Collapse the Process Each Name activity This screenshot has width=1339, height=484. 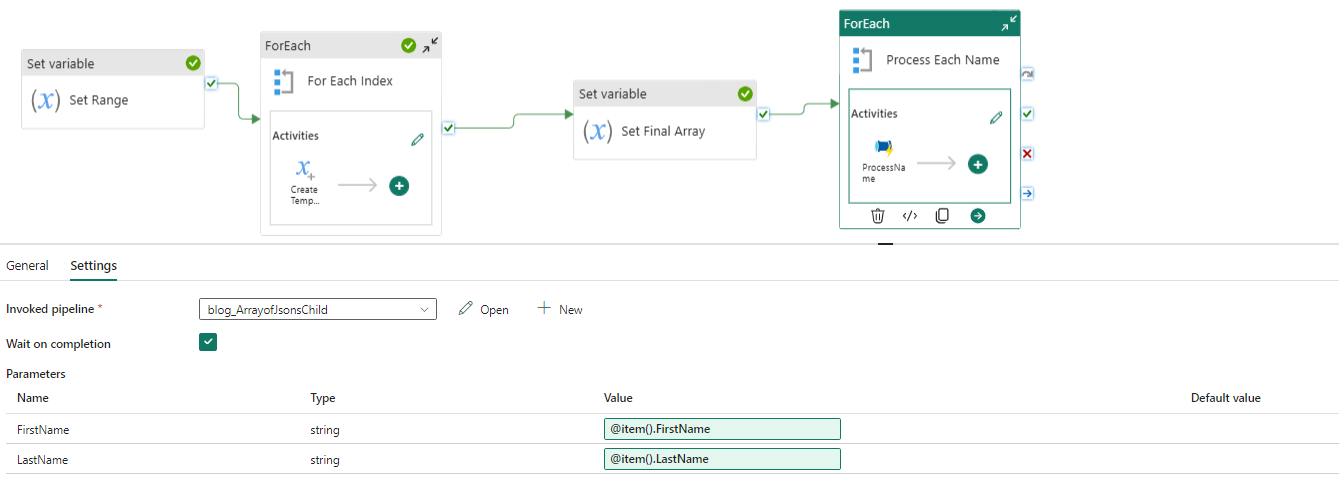(1009, 23)
